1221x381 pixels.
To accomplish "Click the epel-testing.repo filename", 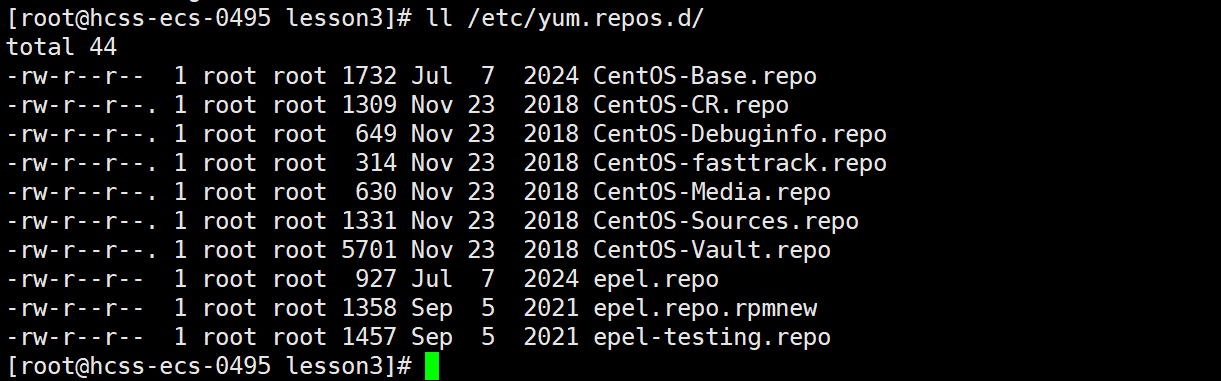I will pos(711,337).
